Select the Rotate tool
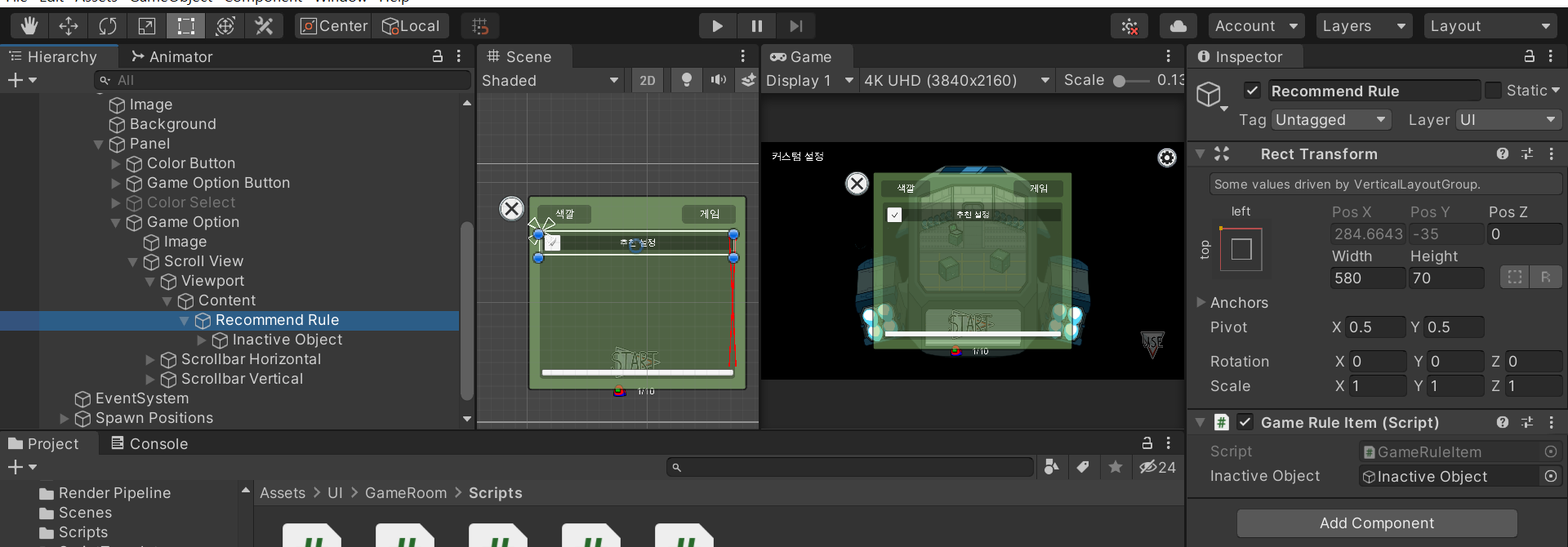The height and width of the screenshot is (547, 1568). (108, 26)
